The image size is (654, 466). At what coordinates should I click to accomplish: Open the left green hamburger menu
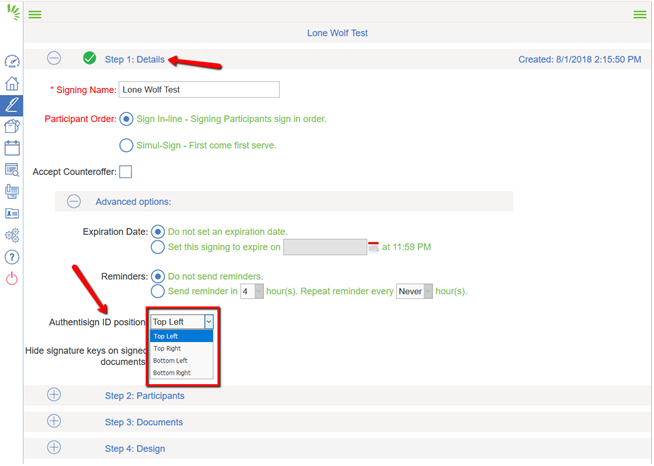35,15
